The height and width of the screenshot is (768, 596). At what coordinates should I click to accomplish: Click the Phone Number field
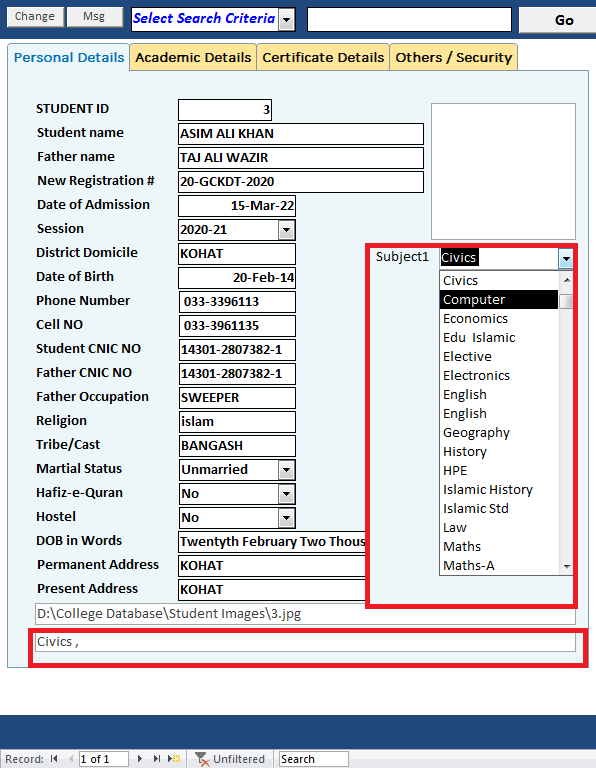click(x=237, y=302)
